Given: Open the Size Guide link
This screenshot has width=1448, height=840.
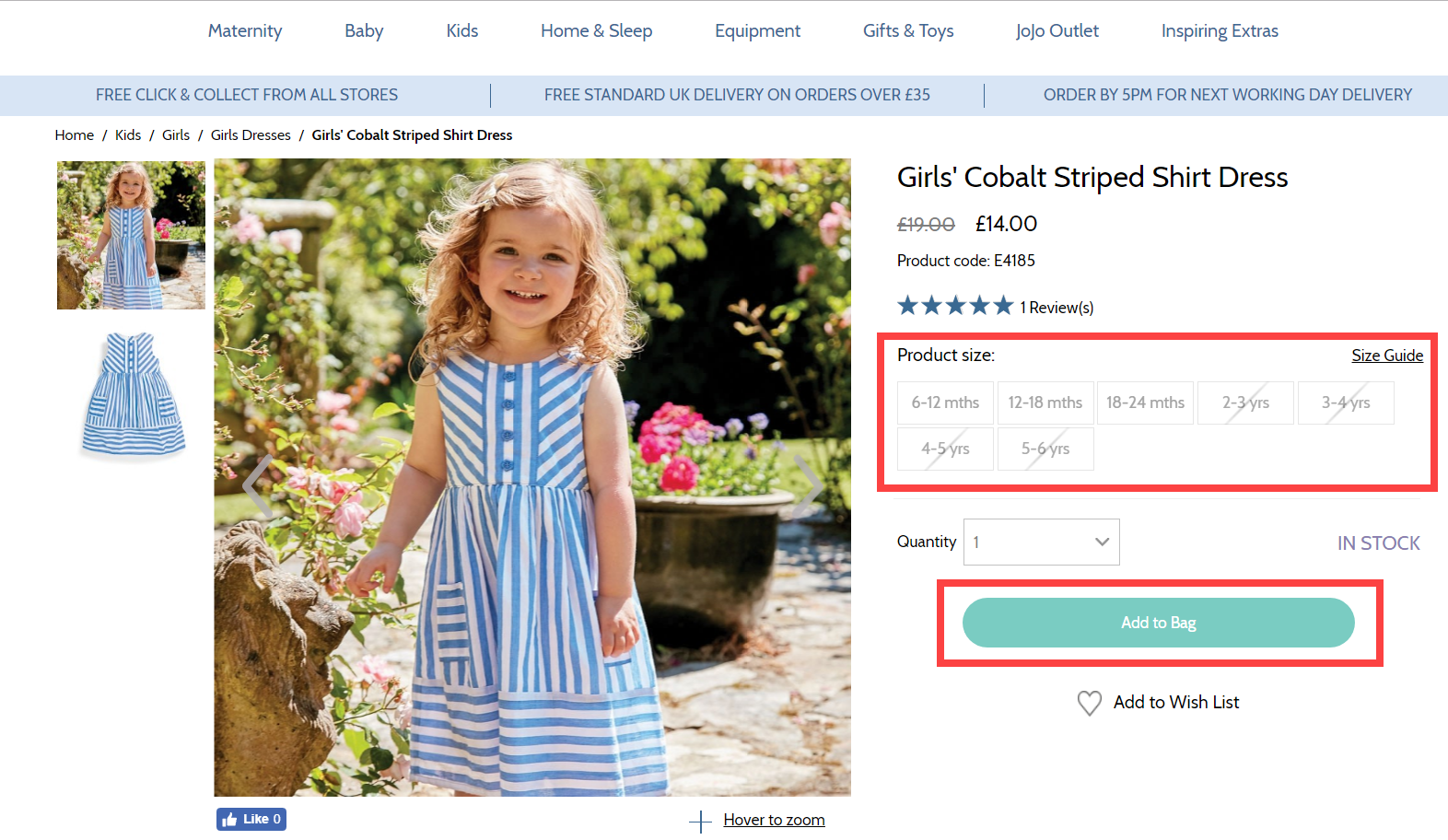Looking at the screenshot, I should [1386, 356].
